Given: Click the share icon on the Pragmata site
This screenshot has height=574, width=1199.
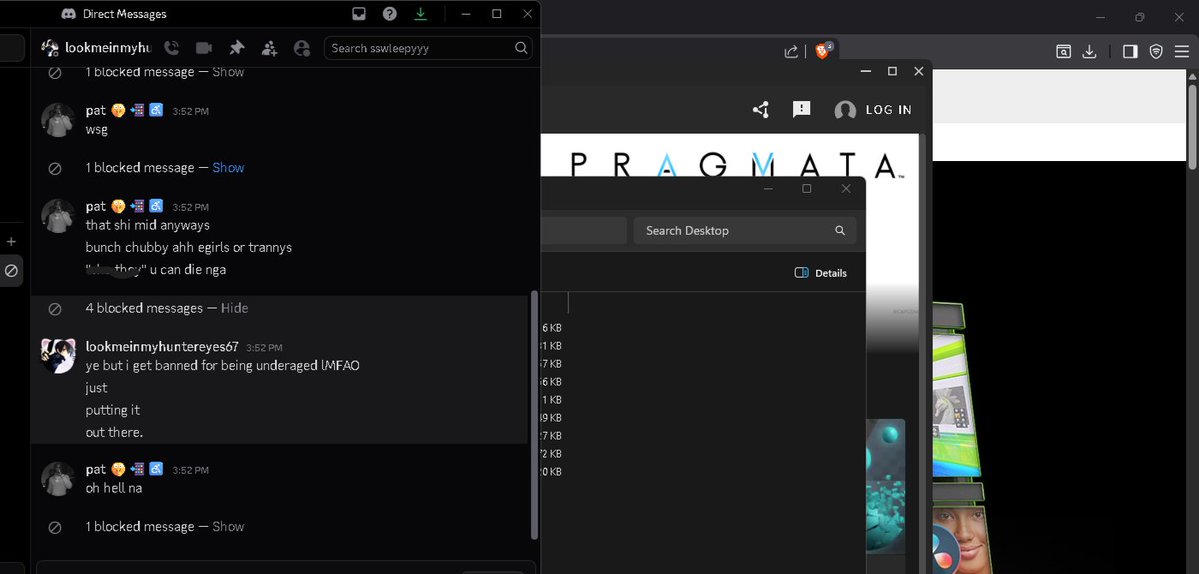Looking at the screenshot, I should click(761, 110).
